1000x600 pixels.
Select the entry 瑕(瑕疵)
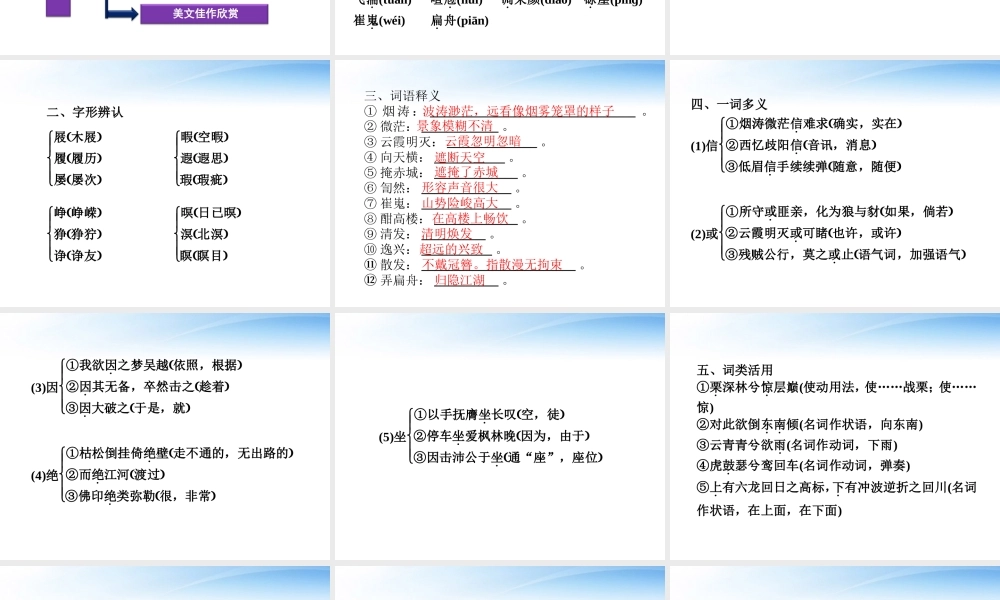click(204, 180)
